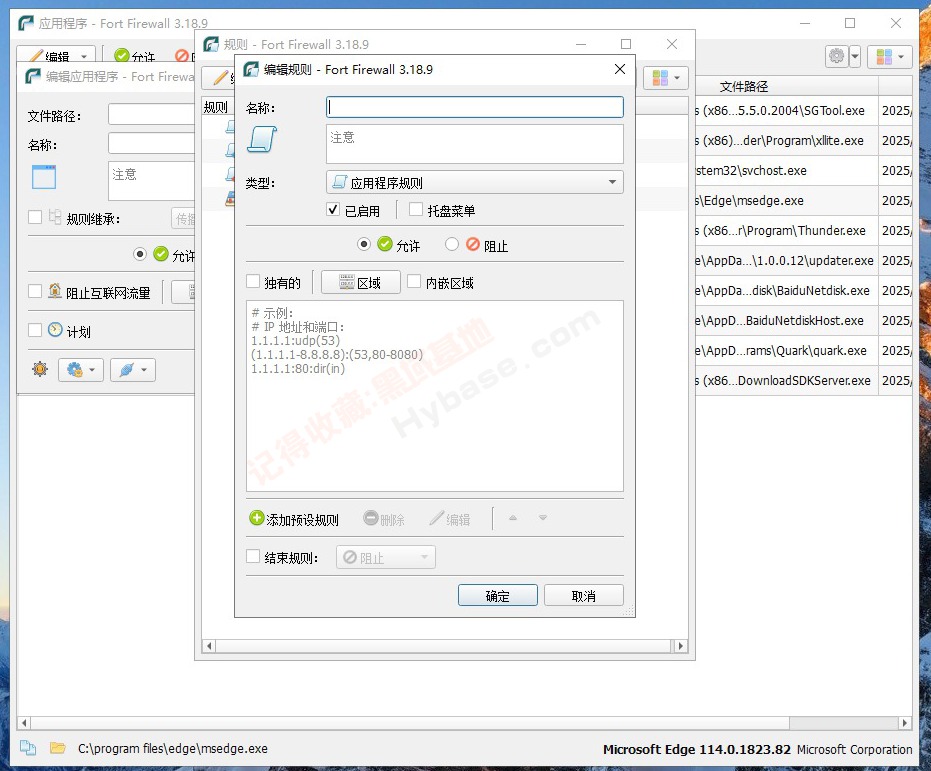Expand the 编辑 dropdown arrow in Applications toolbar
The width and height of the screenshot is (931, 771).
(x=84, y=56)
